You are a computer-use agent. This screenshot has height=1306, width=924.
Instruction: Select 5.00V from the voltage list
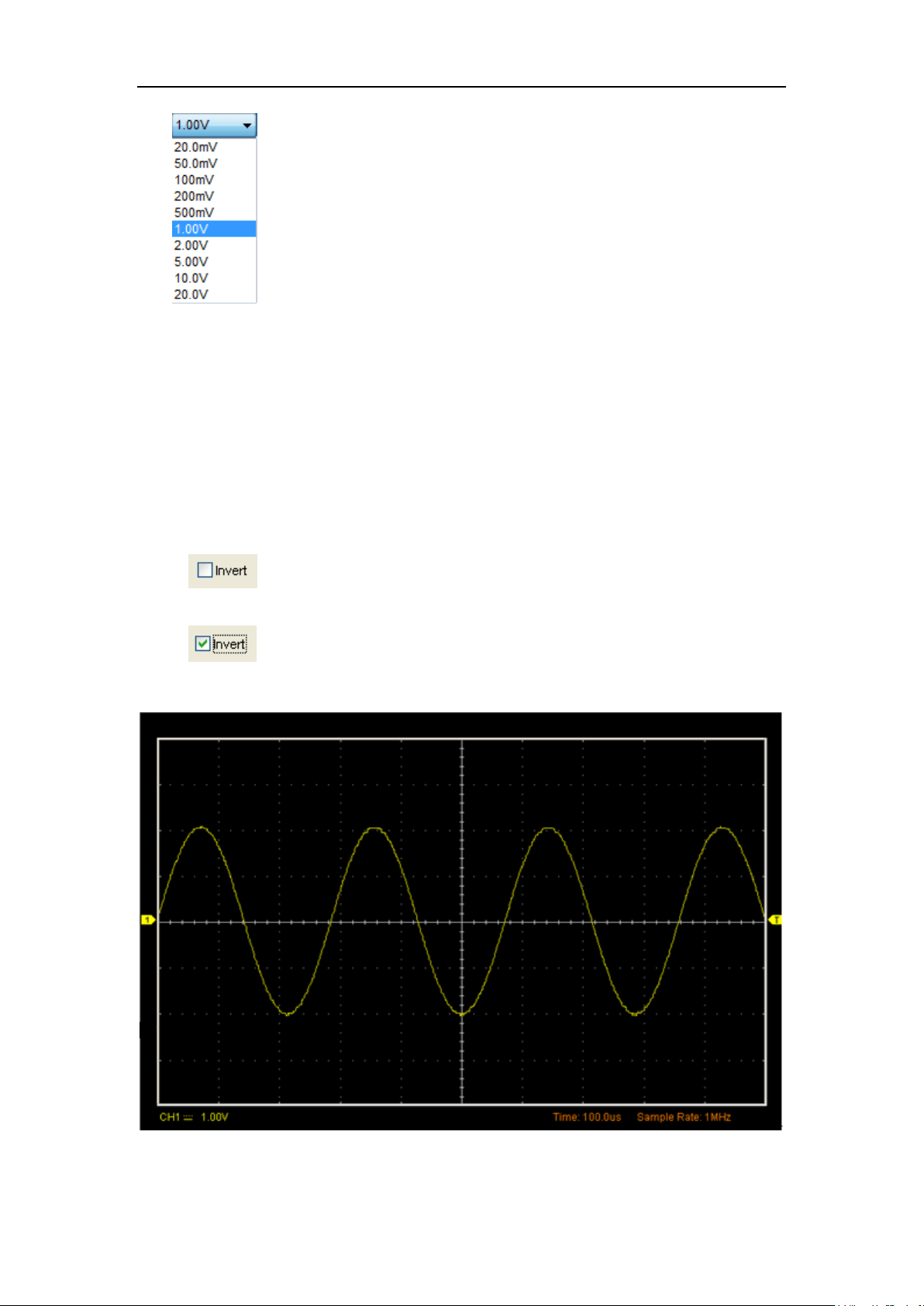click(214, 261)
